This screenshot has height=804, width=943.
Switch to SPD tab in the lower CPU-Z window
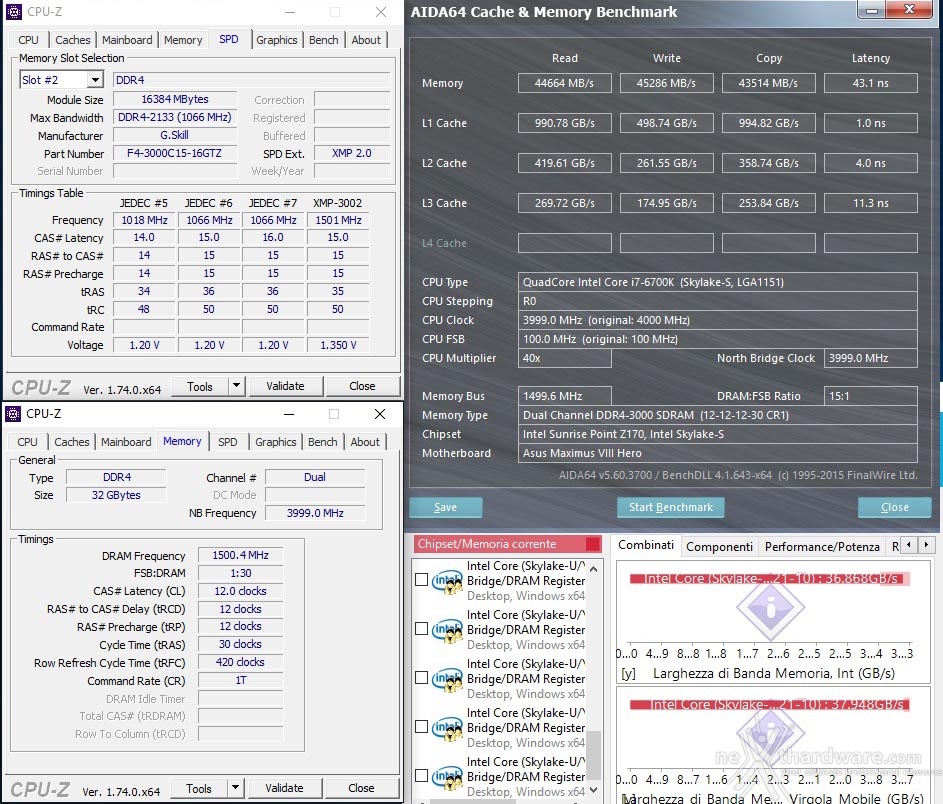(x=227, y=442)
